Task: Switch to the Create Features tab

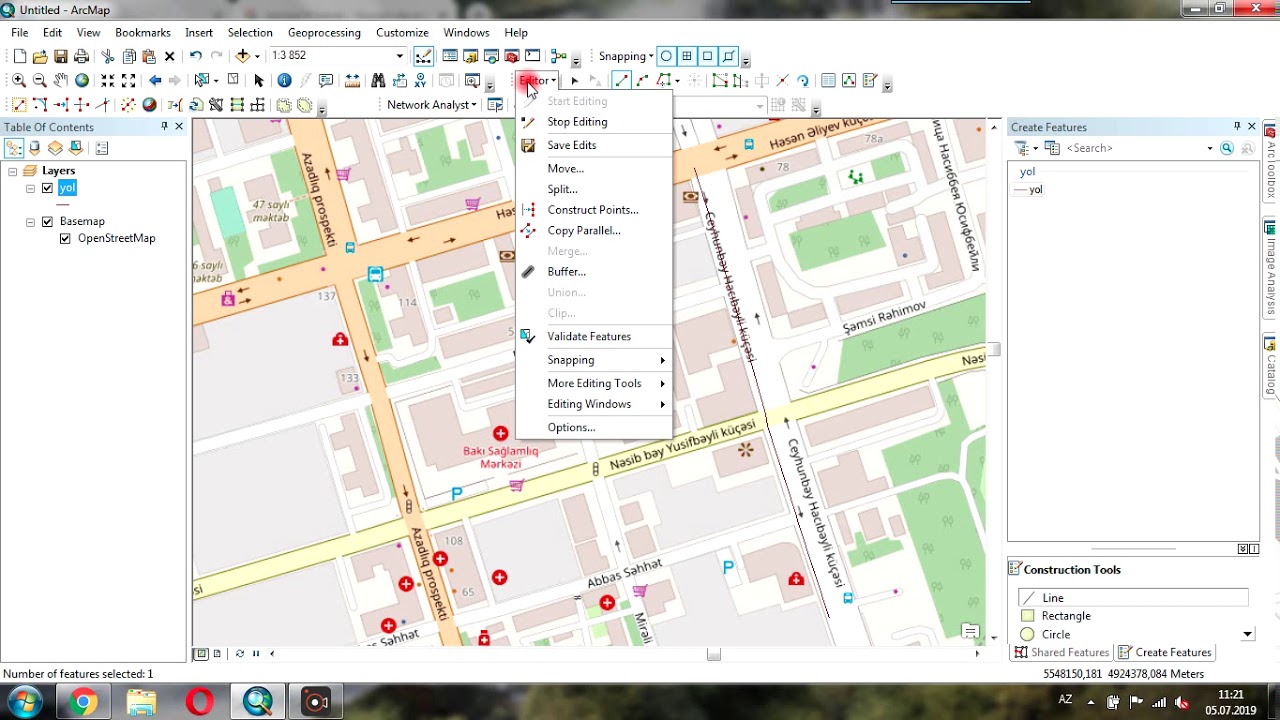Action: point(1165,652)
